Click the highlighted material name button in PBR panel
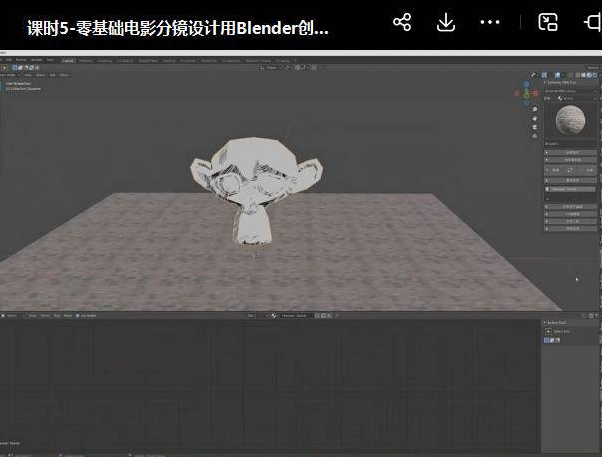Screen dimensions: 602x457 (x=571, y=187)
